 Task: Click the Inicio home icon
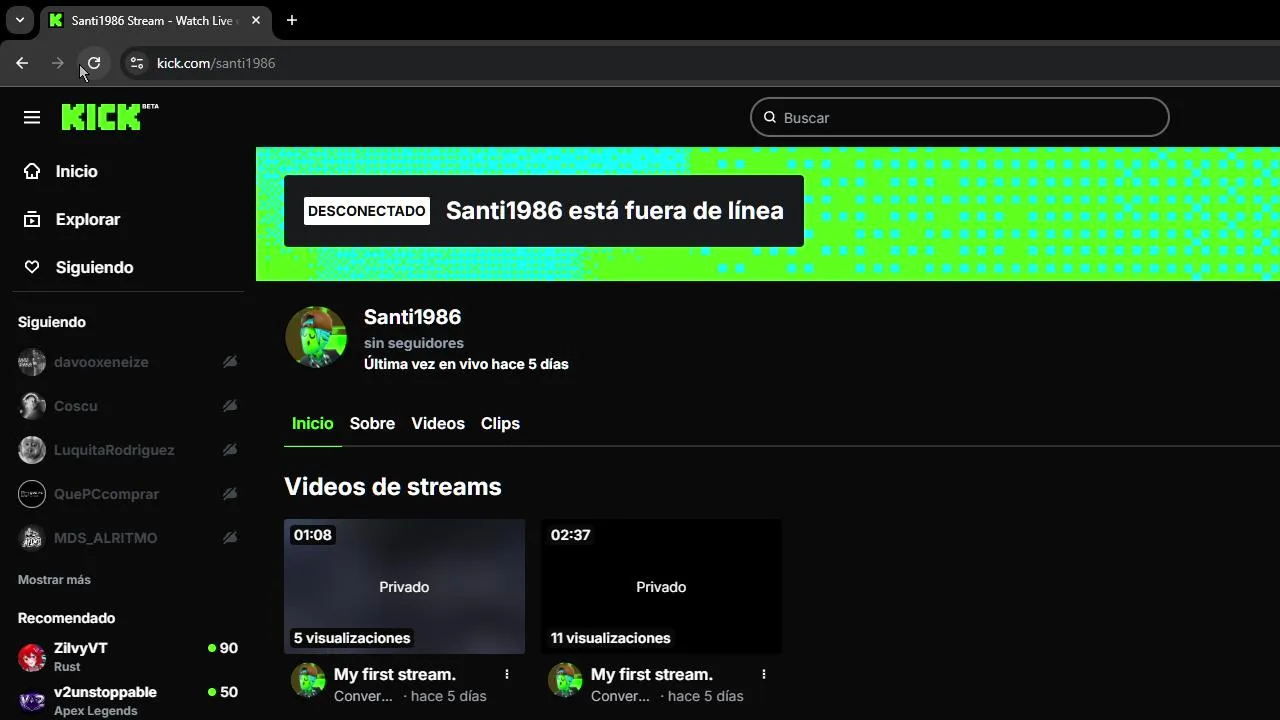pyautogui.click(x=32, y=171)
